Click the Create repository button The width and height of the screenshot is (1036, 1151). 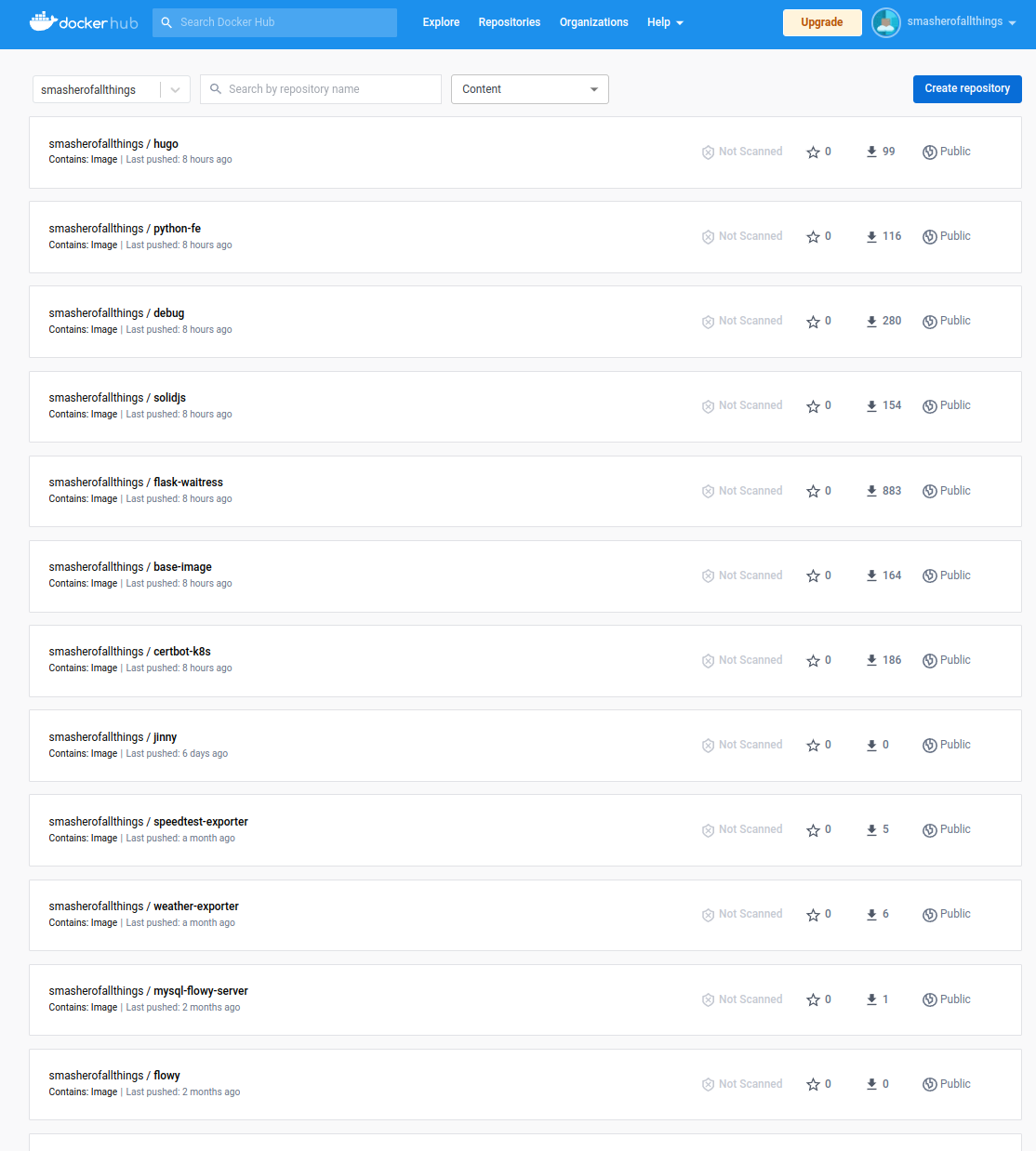pyautogui.click(x=967, y=88)
